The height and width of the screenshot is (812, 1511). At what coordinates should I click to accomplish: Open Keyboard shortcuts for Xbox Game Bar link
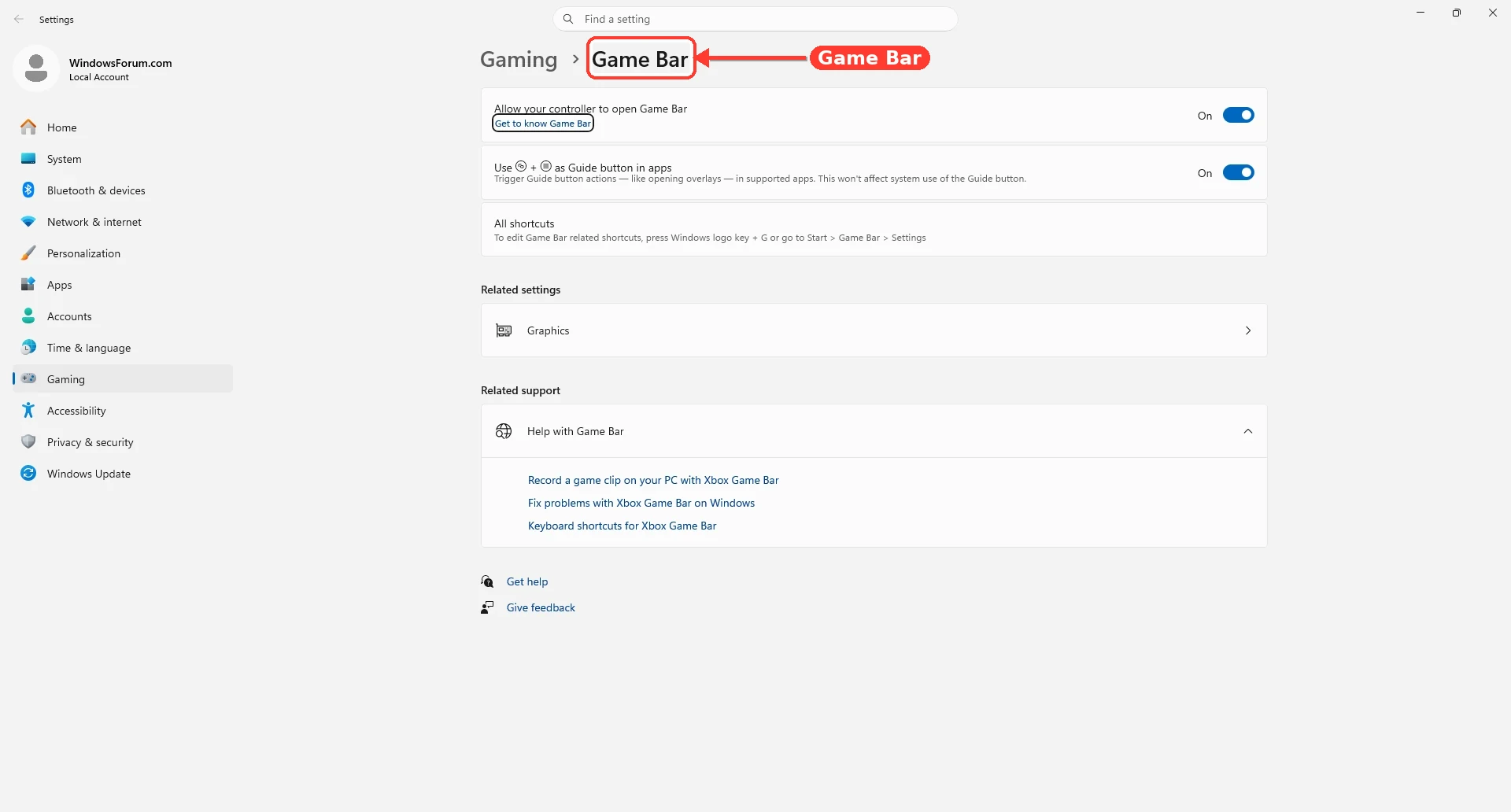[x=623, y=526]
